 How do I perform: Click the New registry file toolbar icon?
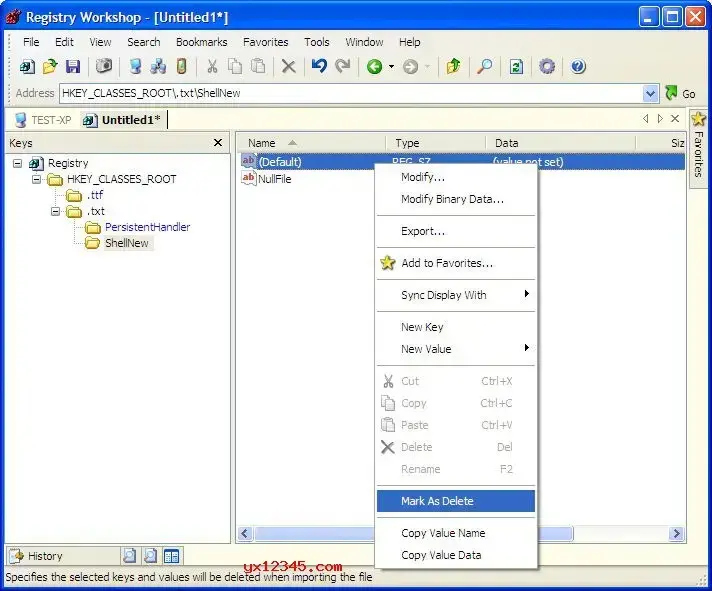tap(27, 67)
